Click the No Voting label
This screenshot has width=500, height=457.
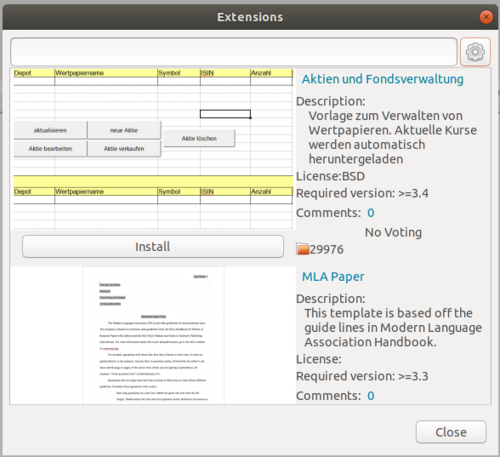tap(393, 232)
